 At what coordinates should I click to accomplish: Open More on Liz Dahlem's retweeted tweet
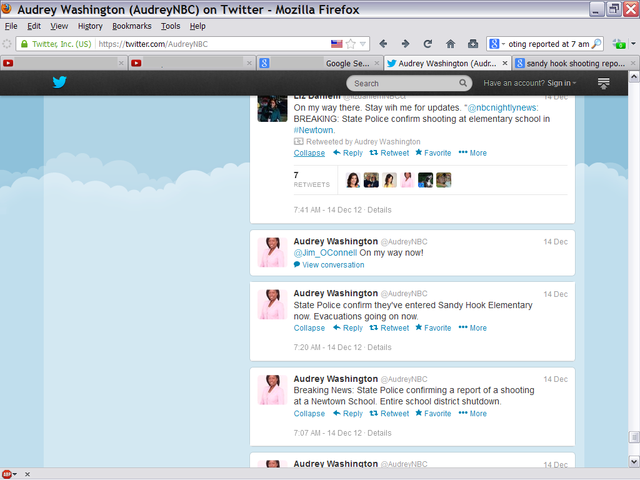pos(473,153)
